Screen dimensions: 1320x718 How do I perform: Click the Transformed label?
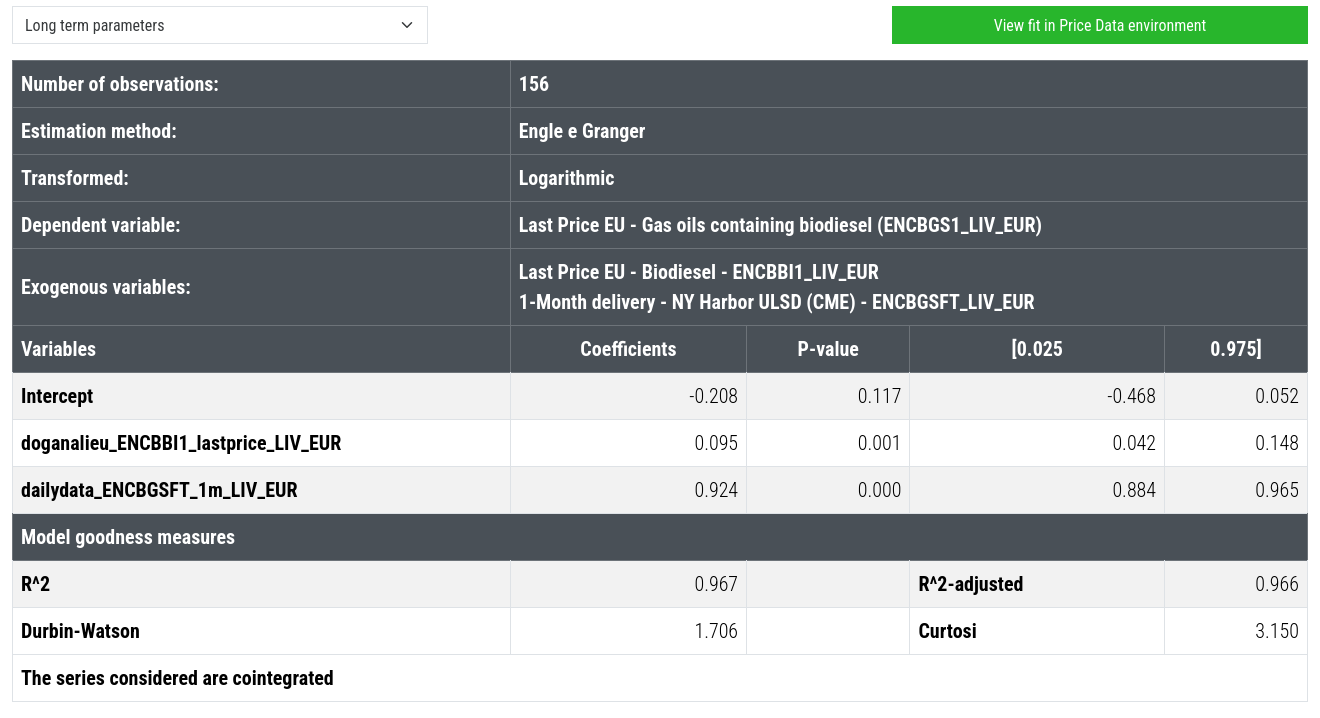pyautogui.click(x=75, y=178)
